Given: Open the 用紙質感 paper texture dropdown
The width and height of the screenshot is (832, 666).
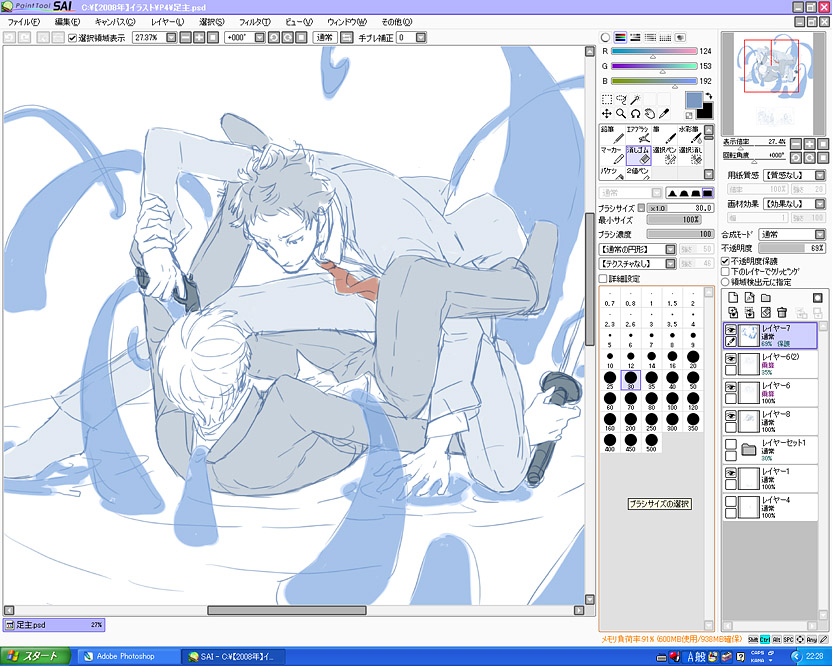Looking at the screenshot, I should coord(820,175).
